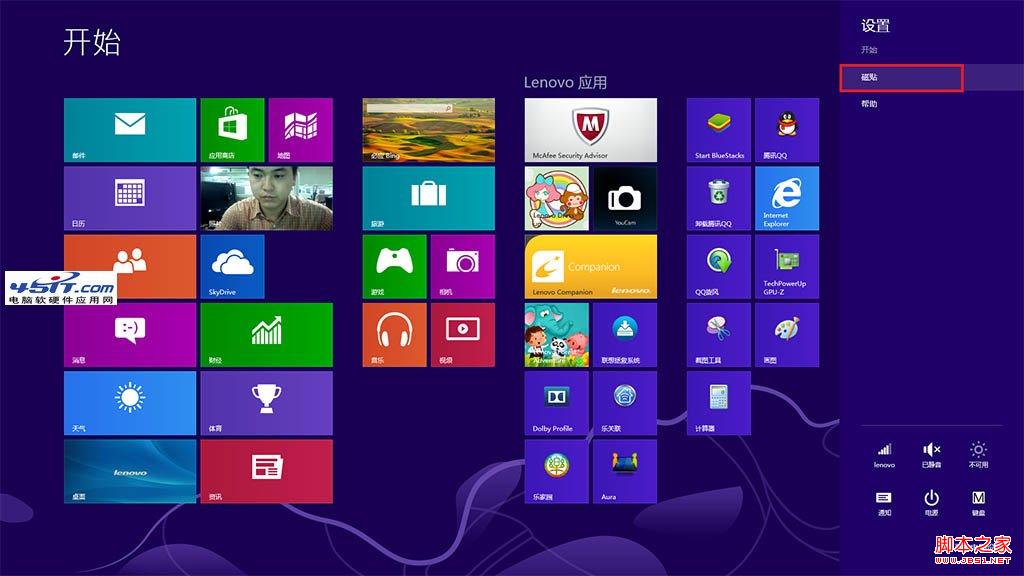1024x576 pixels.
Task: Select the Tiles (磁贴) settings option
Action: [931, 77]
